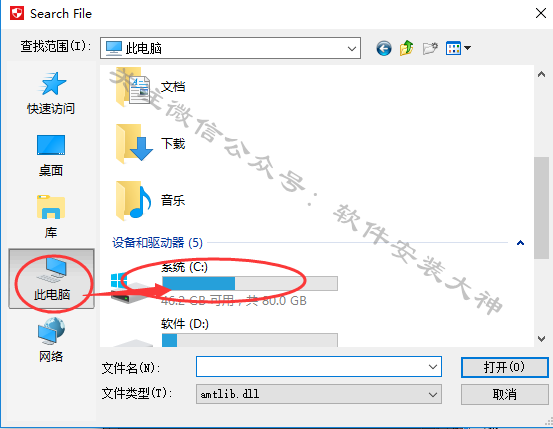Open the view menu icon
The width and height of the screenshot is (553, 429).
[x=458, y=48]
